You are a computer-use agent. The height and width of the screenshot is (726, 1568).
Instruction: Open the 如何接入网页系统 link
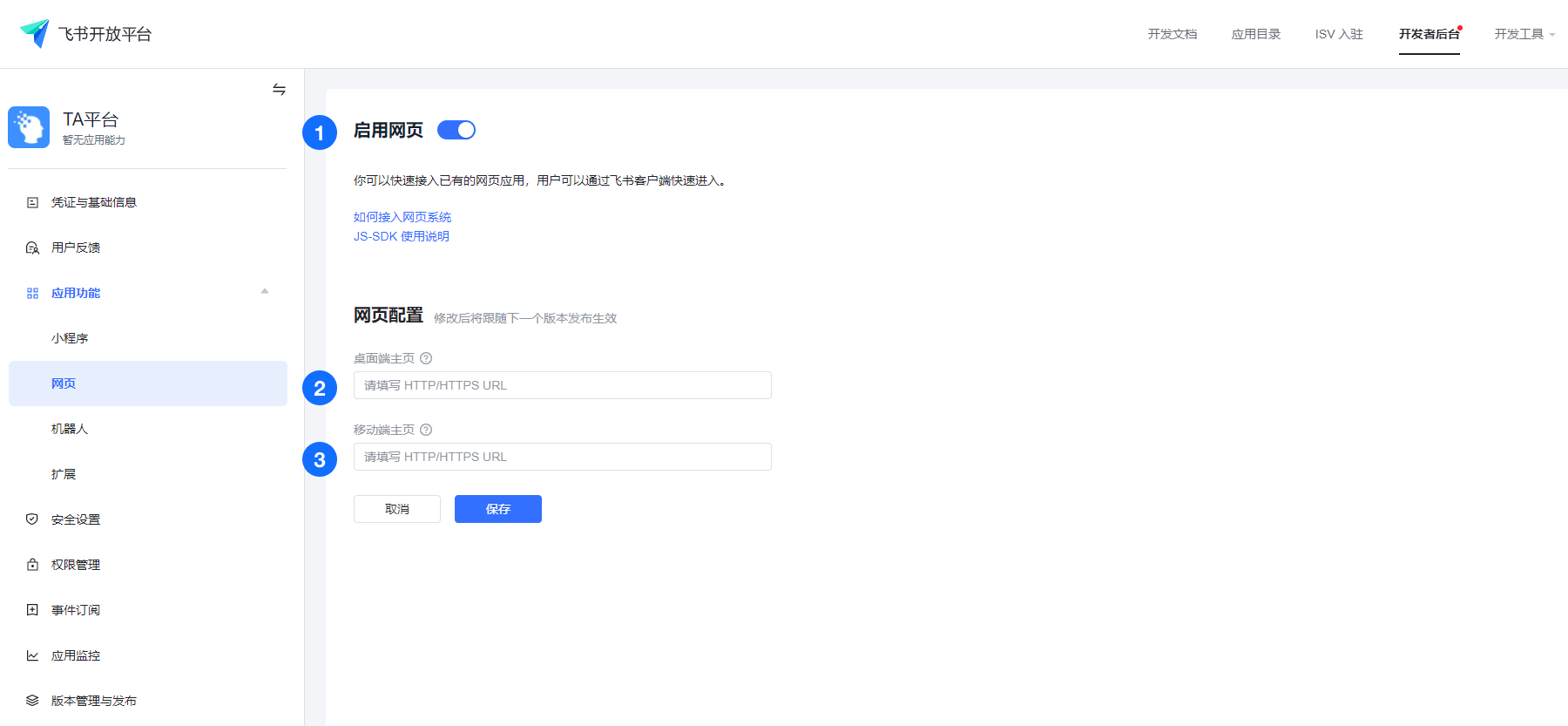402,217
